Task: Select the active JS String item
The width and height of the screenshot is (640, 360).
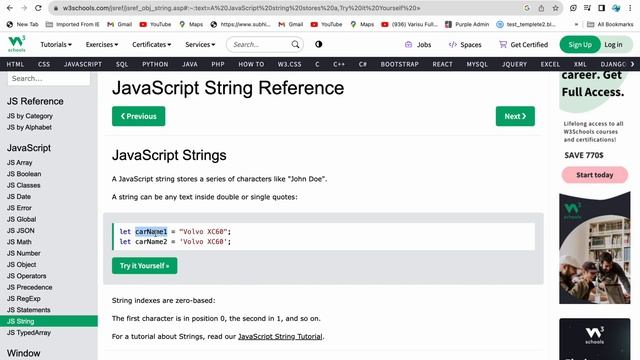Action: tap(49, 321)
